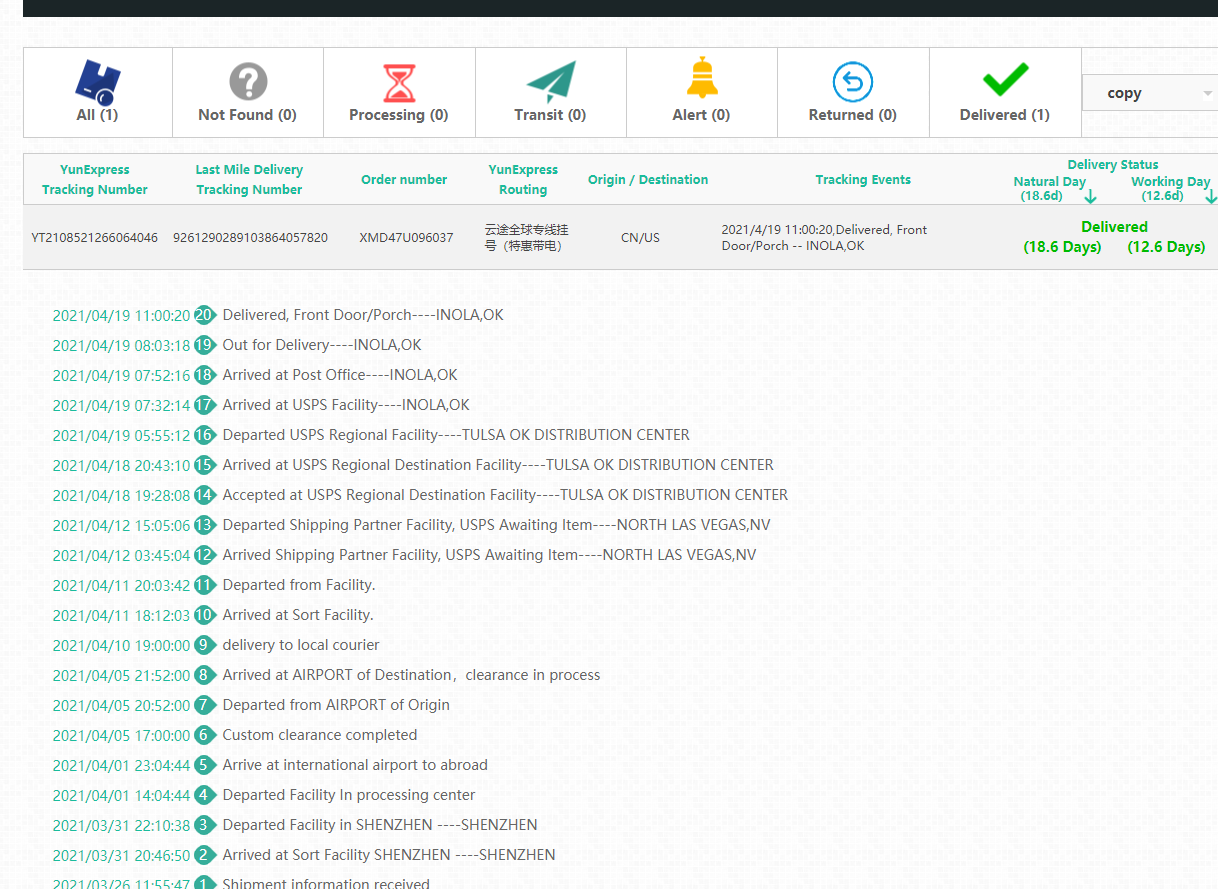The height and width of the screenshot is (889, 1218).
Task: Sort by Working Day arrow
Action: [x=1211, y=196]
